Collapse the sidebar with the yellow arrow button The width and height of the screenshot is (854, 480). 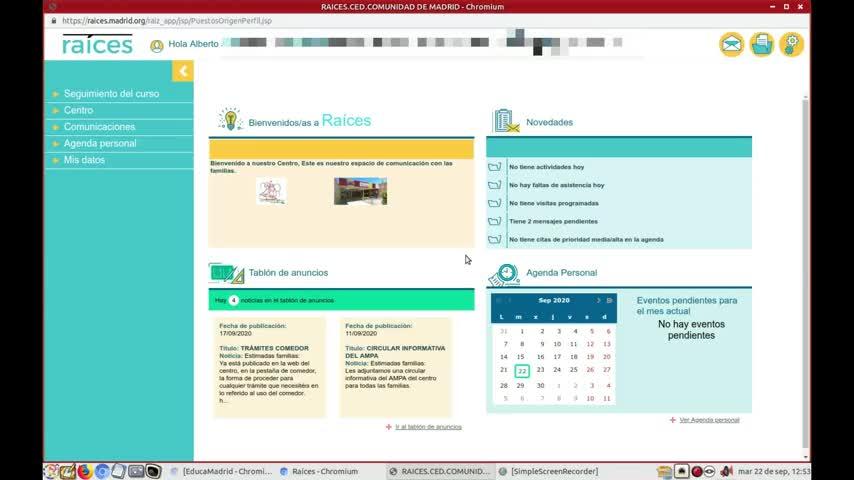pos(183,71)
